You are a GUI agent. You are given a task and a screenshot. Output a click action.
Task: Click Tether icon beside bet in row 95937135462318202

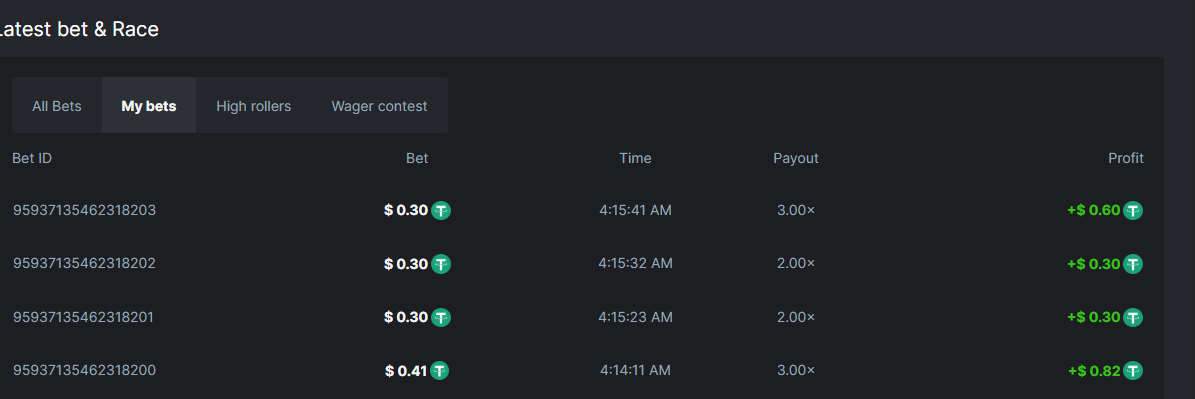coord(441,264)
